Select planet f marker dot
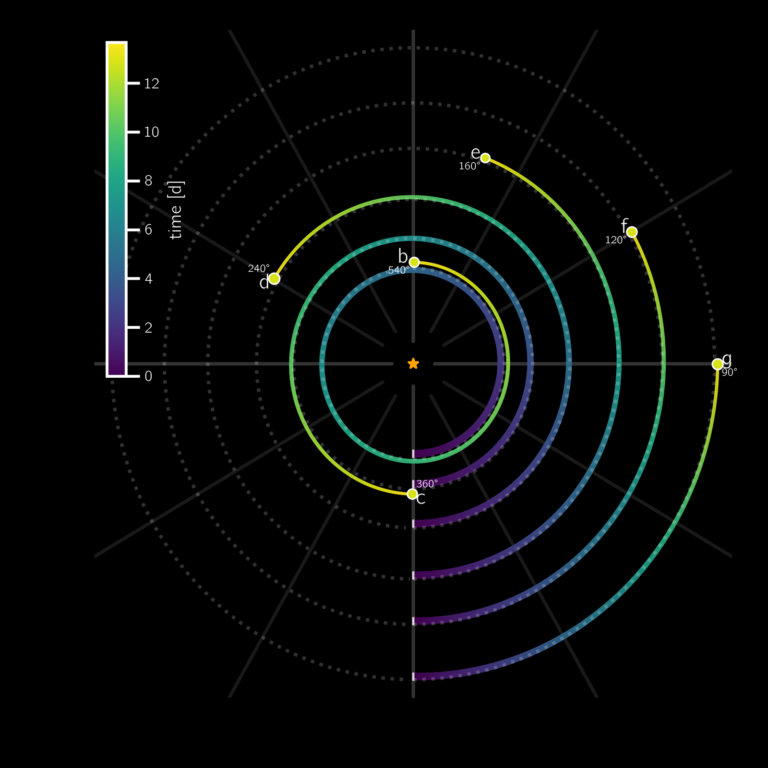 [632, 232]
